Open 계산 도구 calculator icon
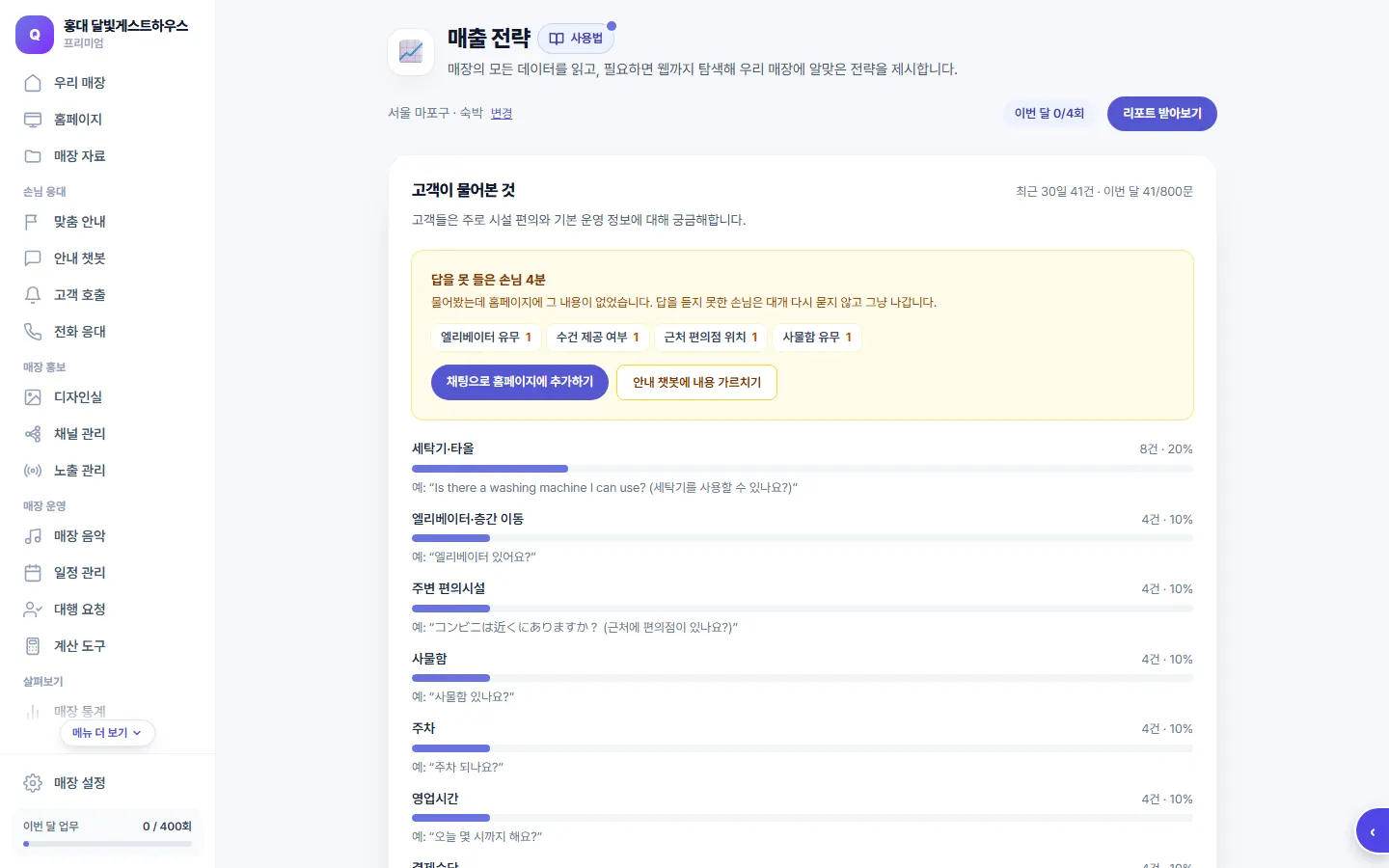Screen dimensions: 1389x868 (x=33, y=646)
